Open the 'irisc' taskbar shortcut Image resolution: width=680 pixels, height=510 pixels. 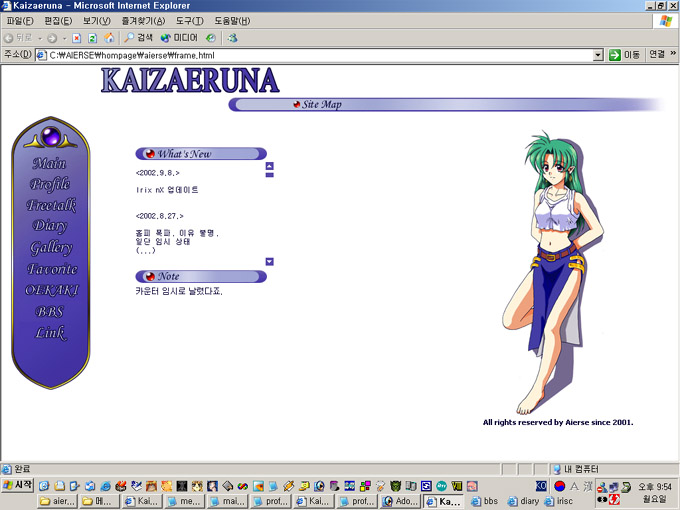pyautogui.click(x=559, y=501)
